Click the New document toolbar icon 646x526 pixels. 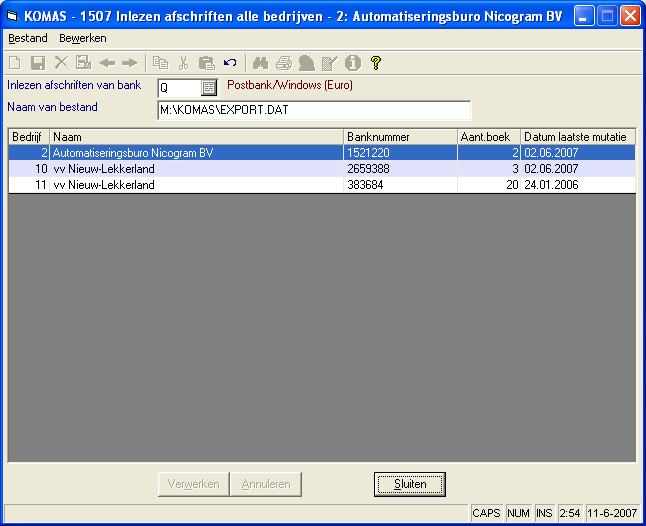tap(15, 63)
